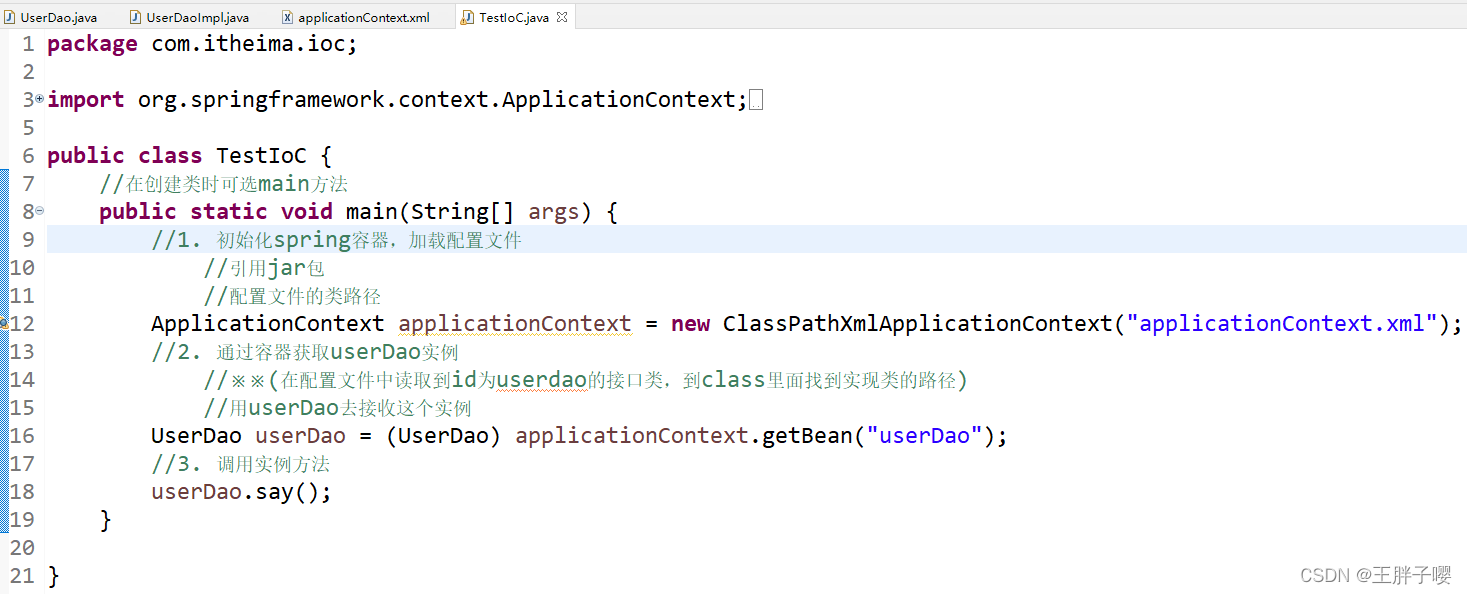Click the main method name on line 8

pos(372,212)
